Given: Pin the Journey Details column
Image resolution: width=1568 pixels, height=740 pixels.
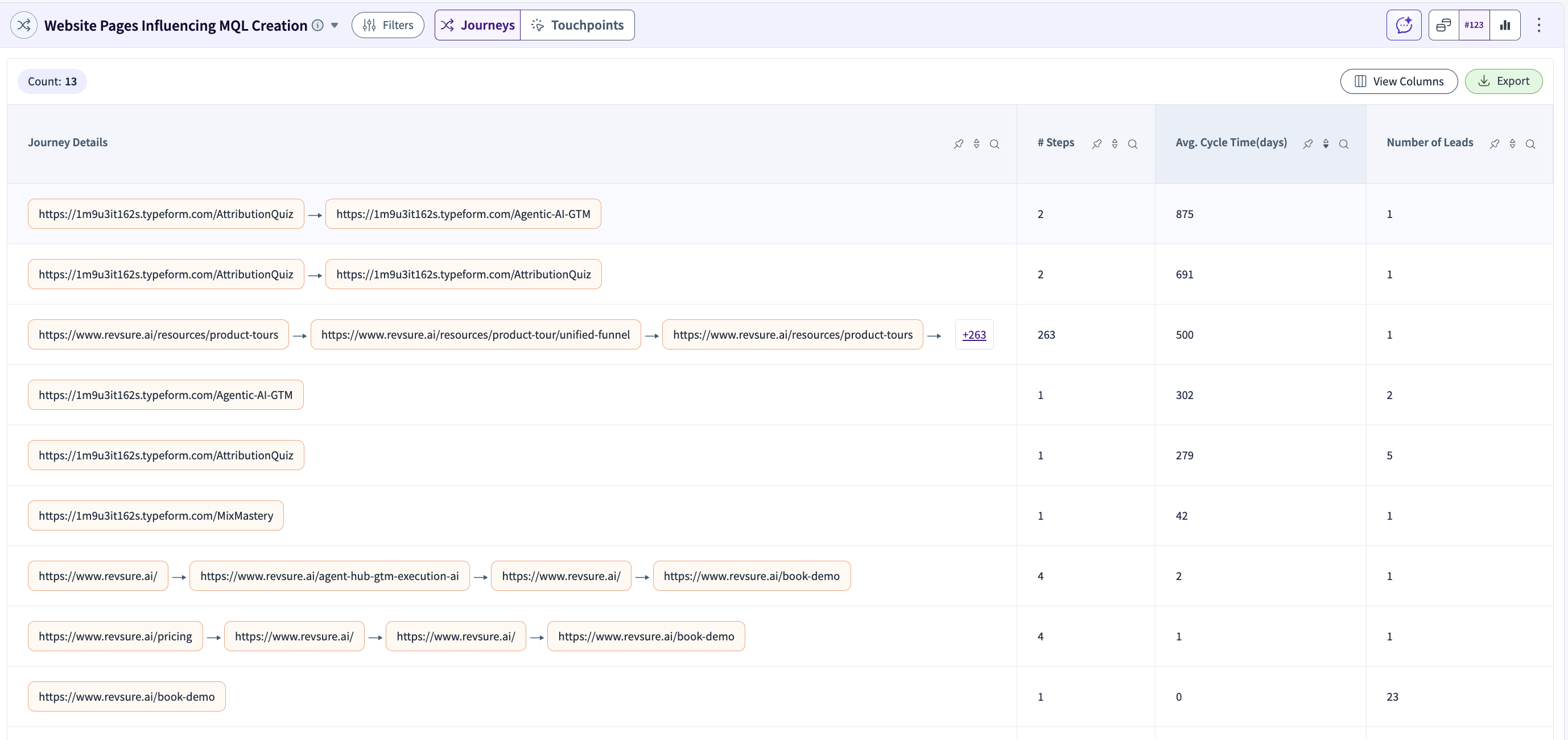Looking at the screenshot, I should [x=958, y=144].
